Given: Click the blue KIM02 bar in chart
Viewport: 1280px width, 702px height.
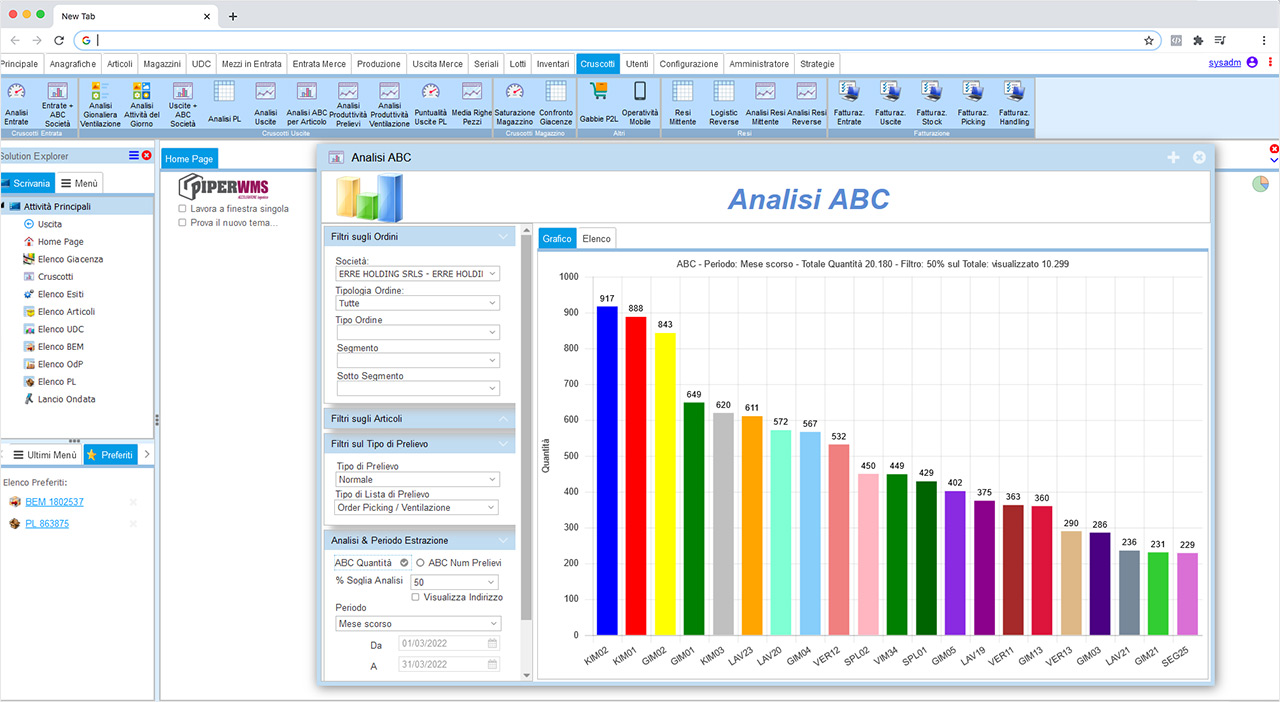Looking at the screenshot, I should pyautogui.click(x=607, y=470).
